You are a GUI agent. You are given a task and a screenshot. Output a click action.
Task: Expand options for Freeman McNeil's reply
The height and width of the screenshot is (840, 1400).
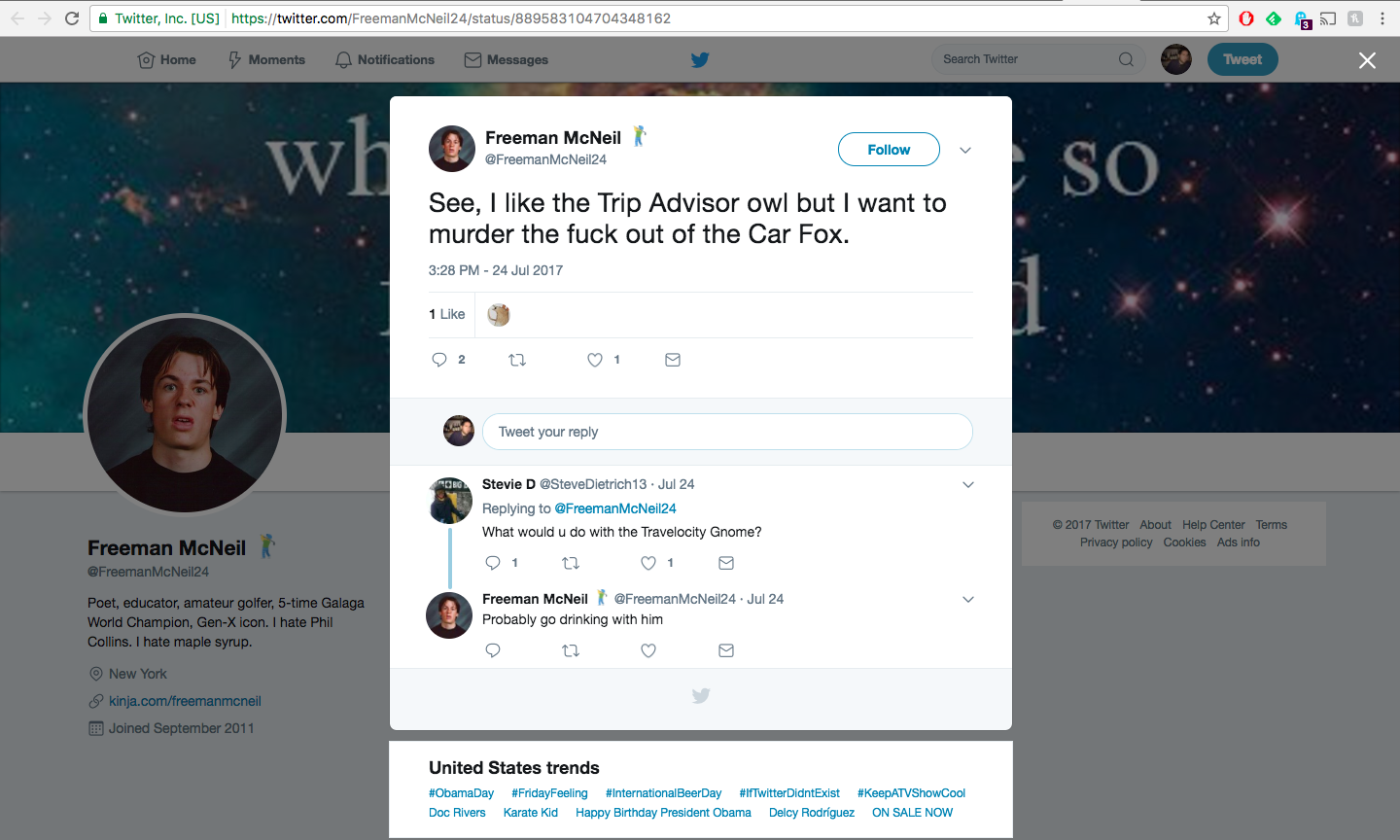[968, 600]
